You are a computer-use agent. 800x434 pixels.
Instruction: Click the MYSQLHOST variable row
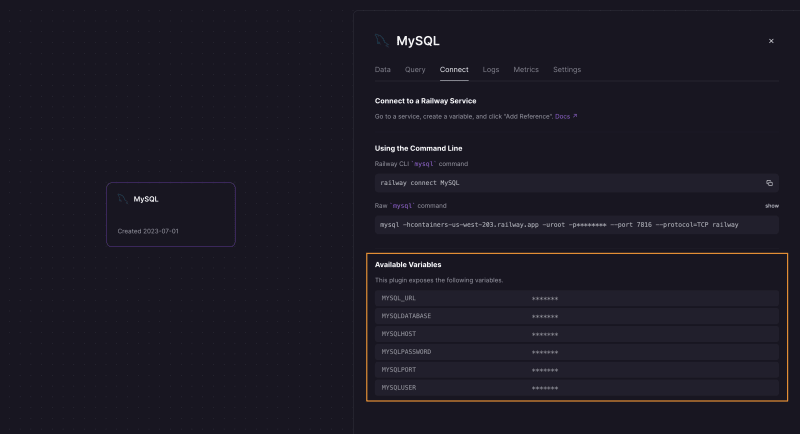pos(577,334)
